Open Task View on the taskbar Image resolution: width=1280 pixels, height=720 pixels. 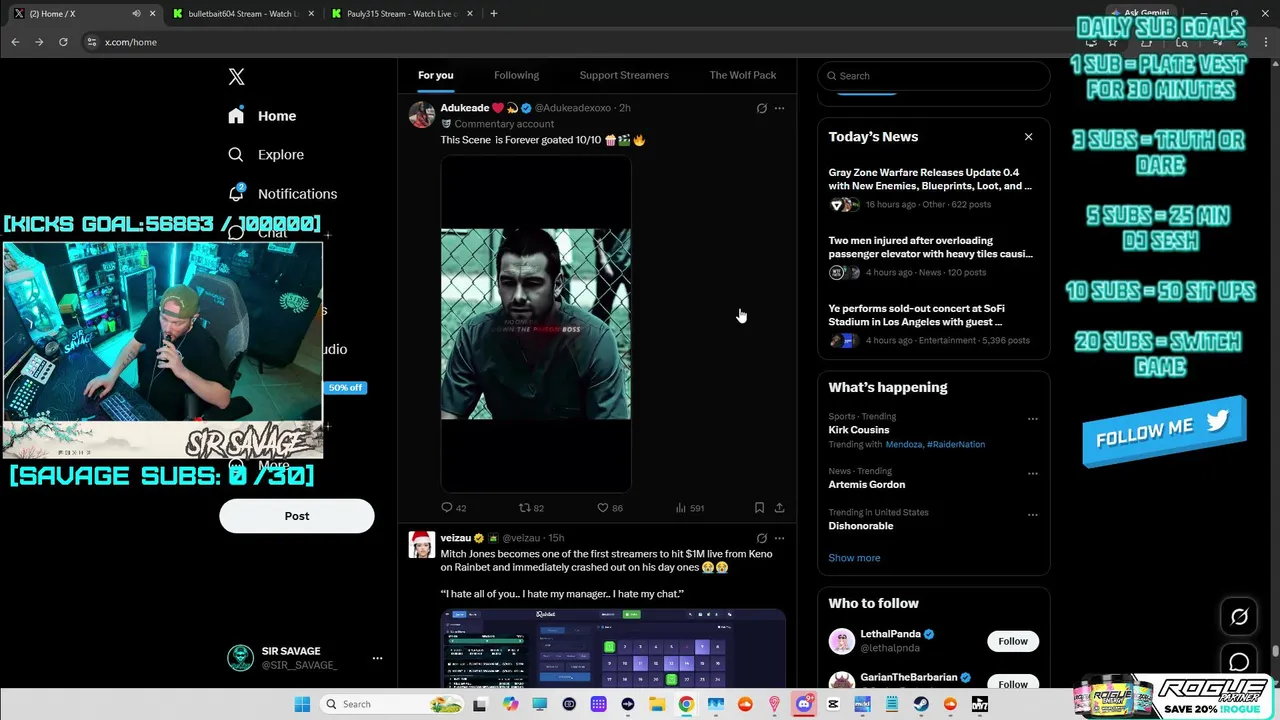point(480,704)
